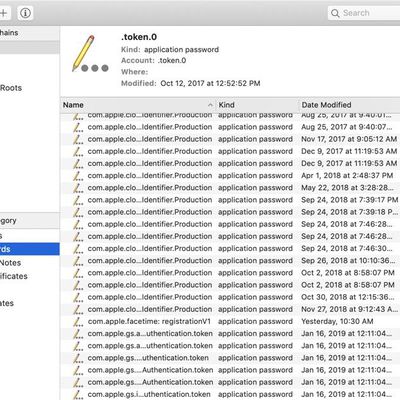
Task: Click 'Sep 24, 2018 at 7:39:18' date cell
Action: tap(350, 212)
